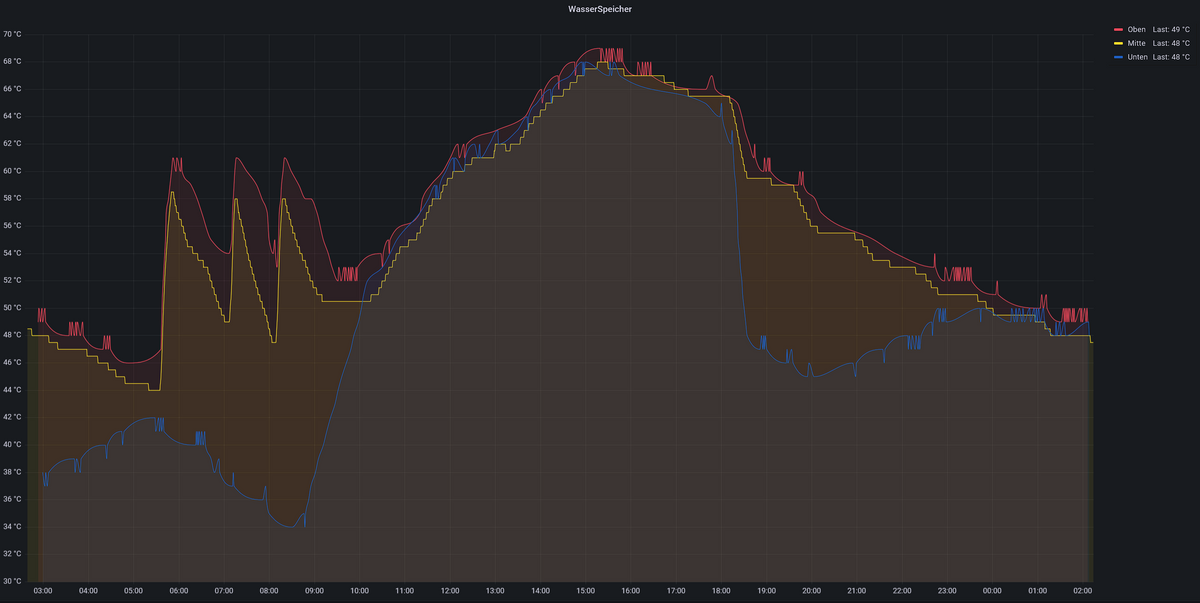Click the 05:00 time axis label

tap(133, 591)
